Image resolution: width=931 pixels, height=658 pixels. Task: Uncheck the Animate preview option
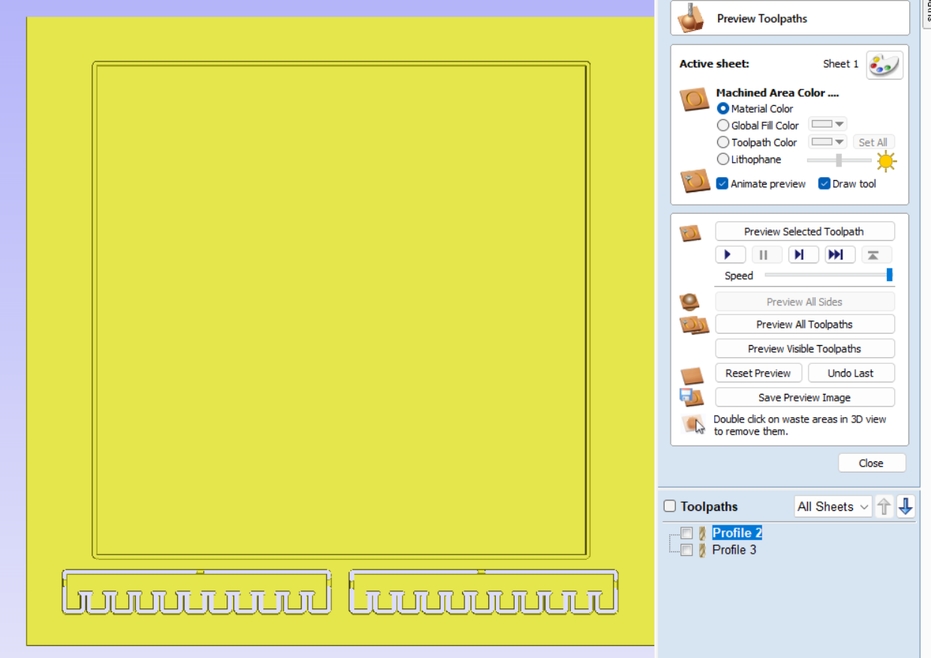pos(723,183)
